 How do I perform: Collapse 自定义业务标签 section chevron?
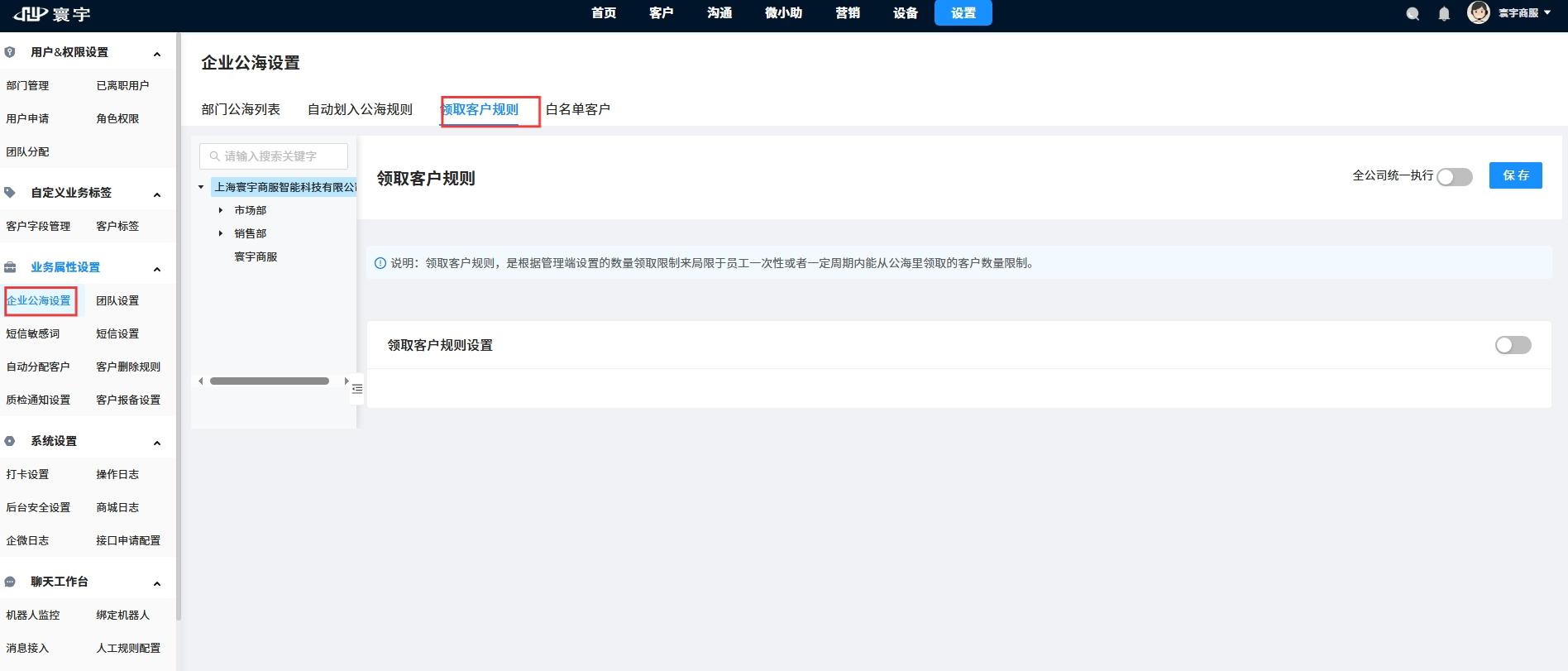pos(157,194)
